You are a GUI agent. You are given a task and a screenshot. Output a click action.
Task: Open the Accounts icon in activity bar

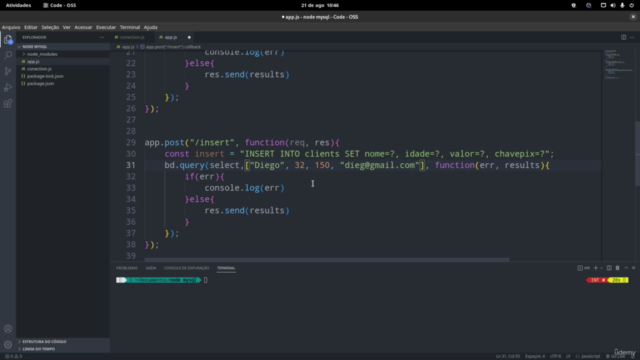pyautogui.click(x=8, y=329)
